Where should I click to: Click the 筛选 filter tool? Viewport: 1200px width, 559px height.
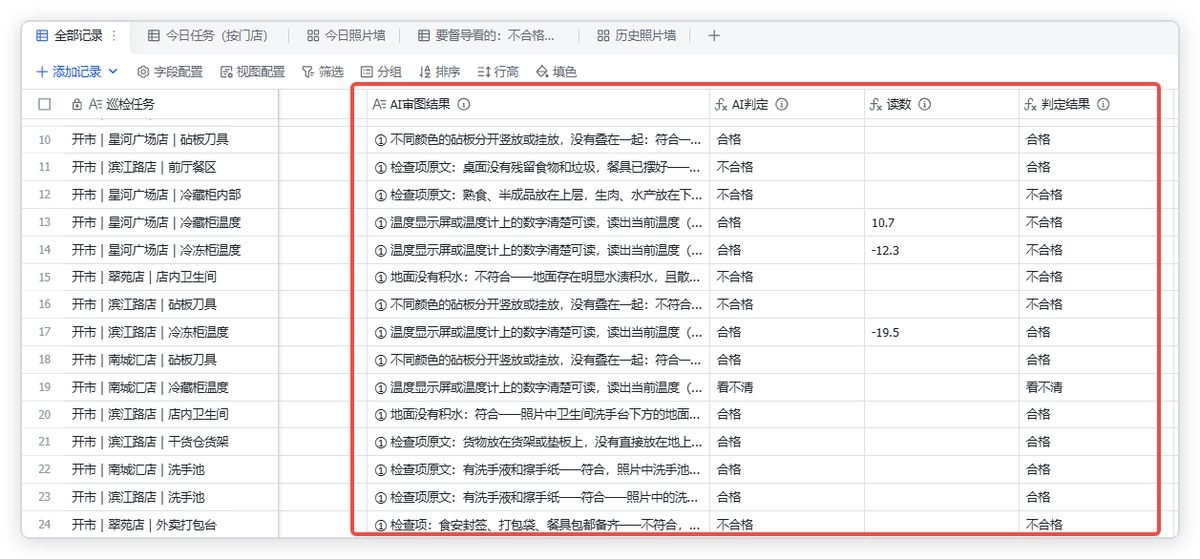(323, 72)
